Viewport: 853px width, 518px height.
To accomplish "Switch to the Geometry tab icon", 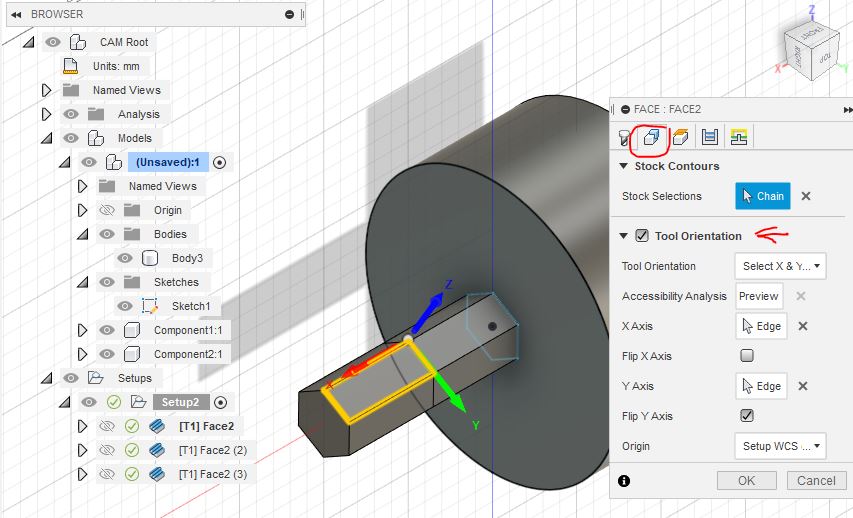I will pos(651,137).
